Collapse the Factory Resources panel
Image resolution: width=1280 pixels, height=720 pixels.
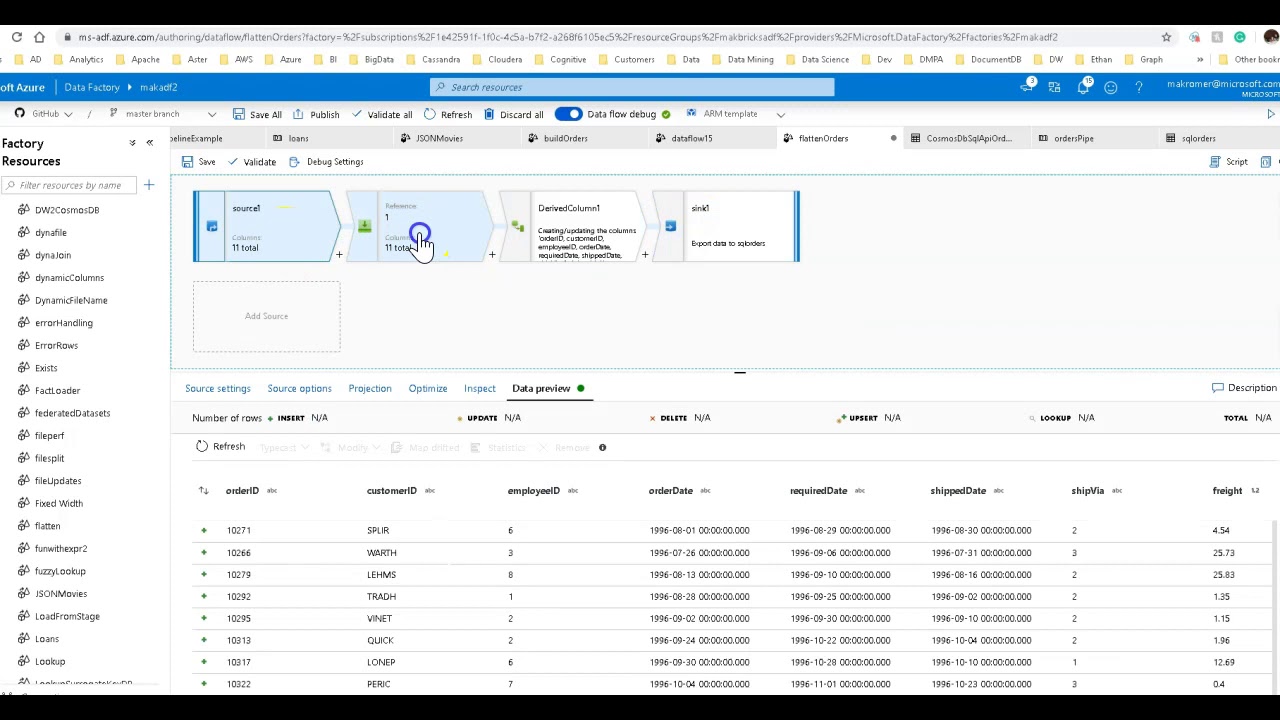pos(150,143)
